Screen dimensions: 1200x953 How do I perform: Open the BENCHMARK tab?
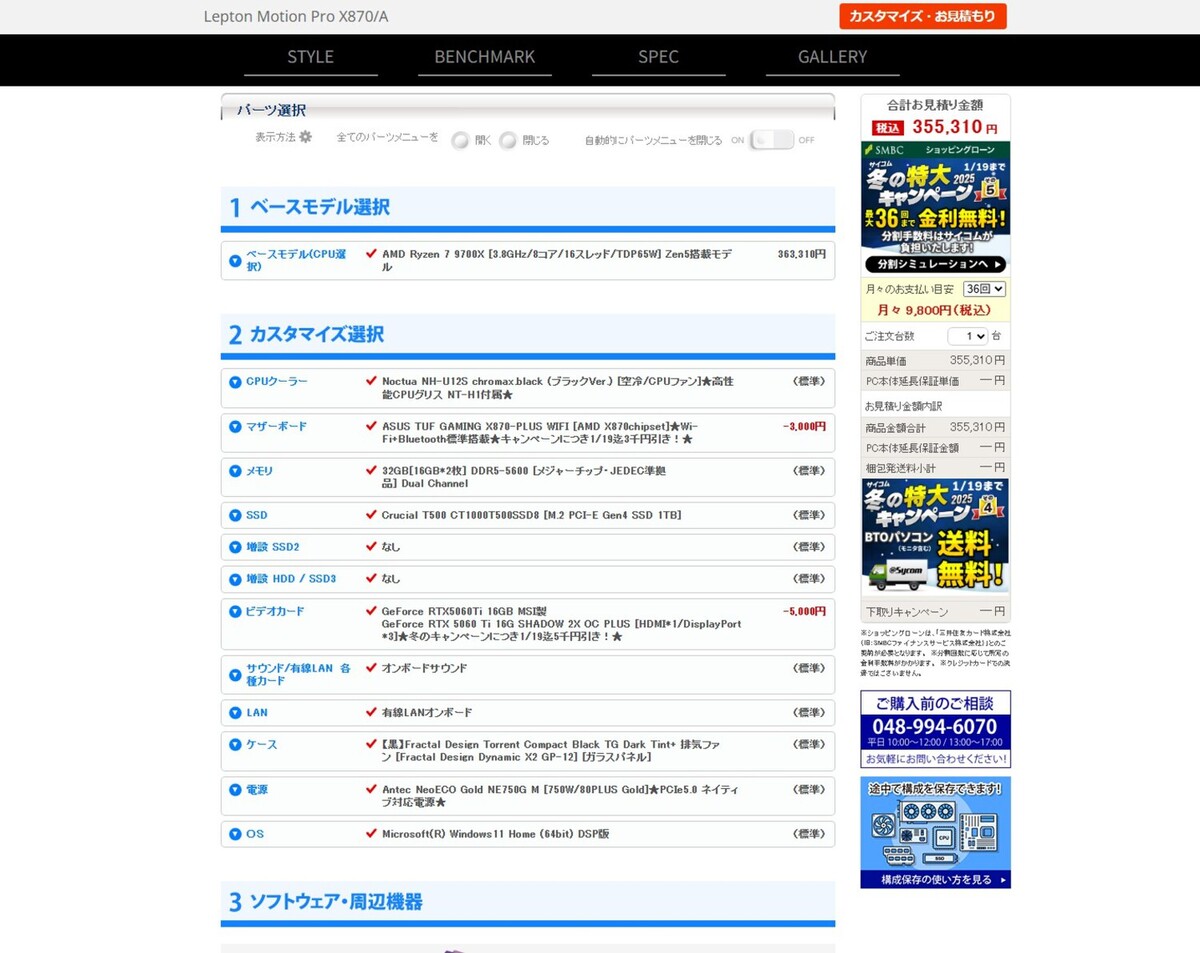point(484,57)
